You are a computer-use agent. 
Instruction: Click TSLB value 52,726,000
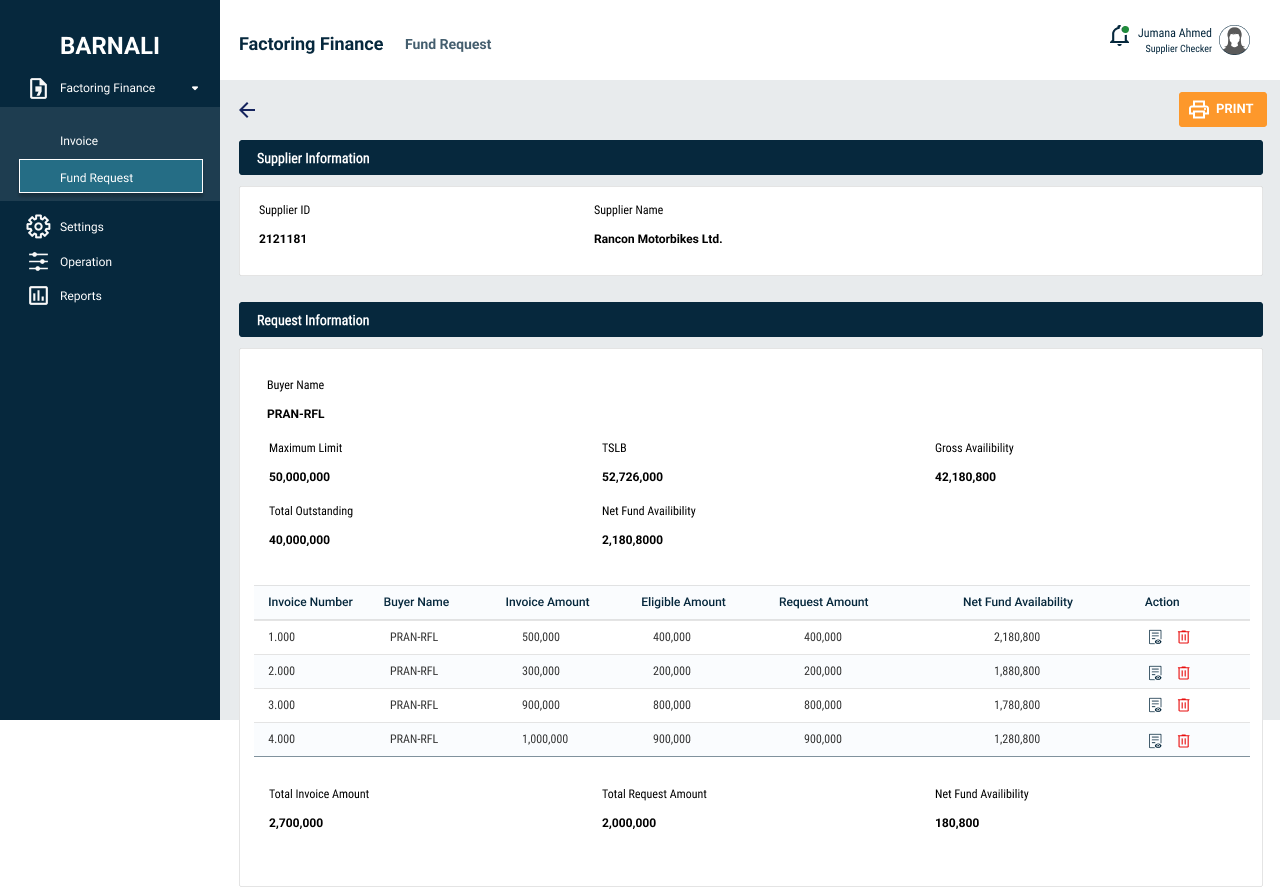(632, 477)
